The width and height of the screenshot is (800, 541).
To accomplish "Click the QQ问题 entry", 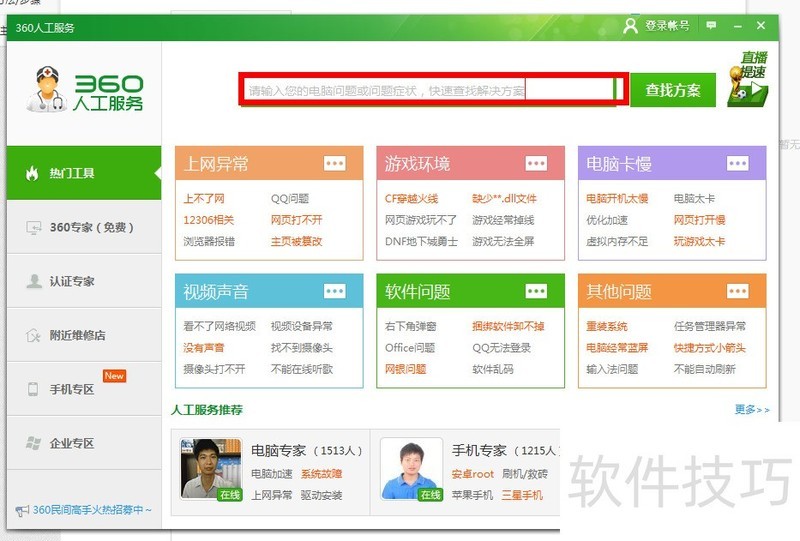I will tap(290, 199).
